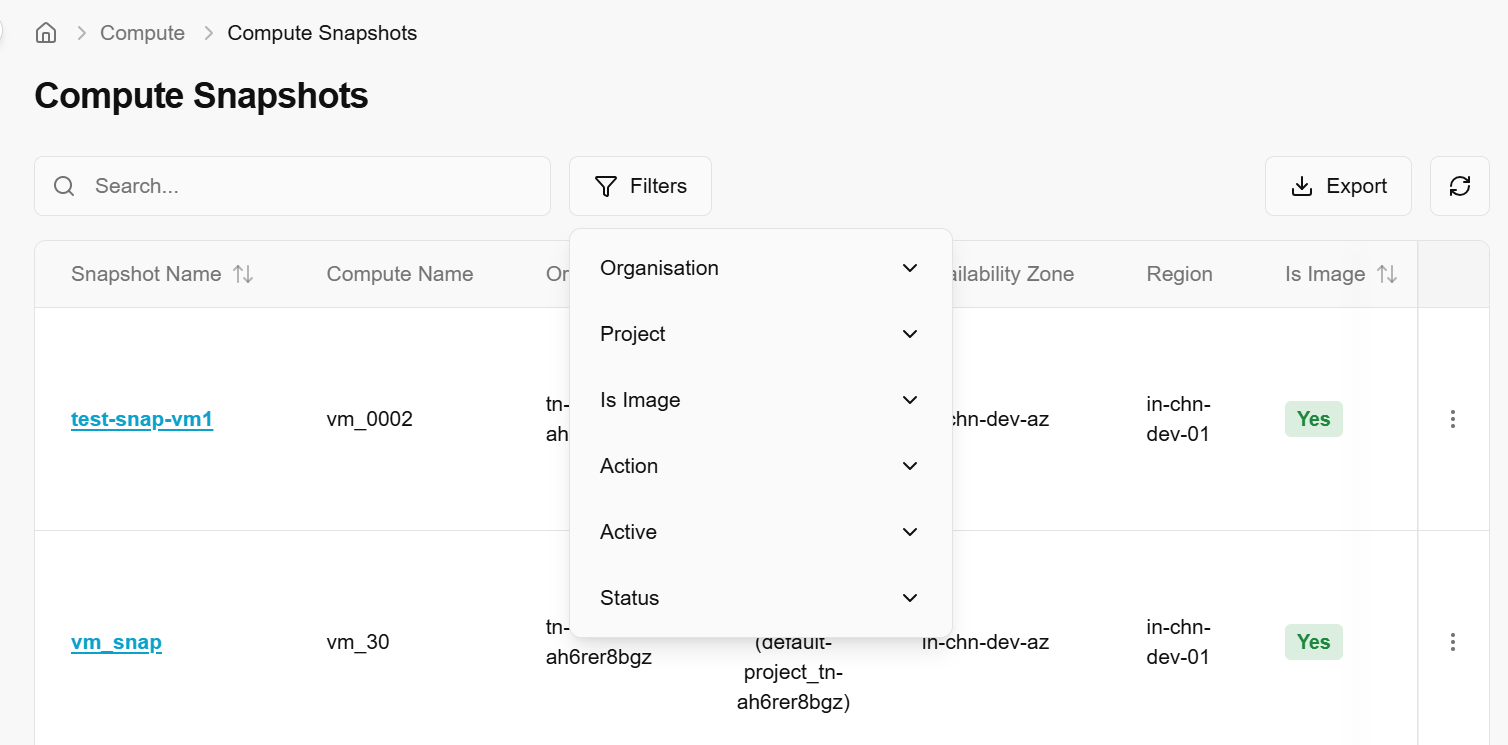The height and width of the screenshot is (745, 1508).
Task: Go to Compute in breadcrumb
Action: coord(142,33)
